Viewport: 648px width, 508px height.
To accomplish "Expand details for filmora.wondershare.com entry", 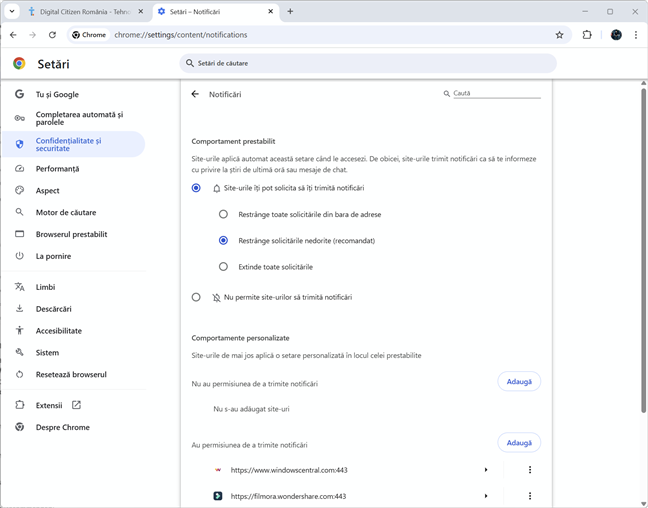I will click(486, 496).
